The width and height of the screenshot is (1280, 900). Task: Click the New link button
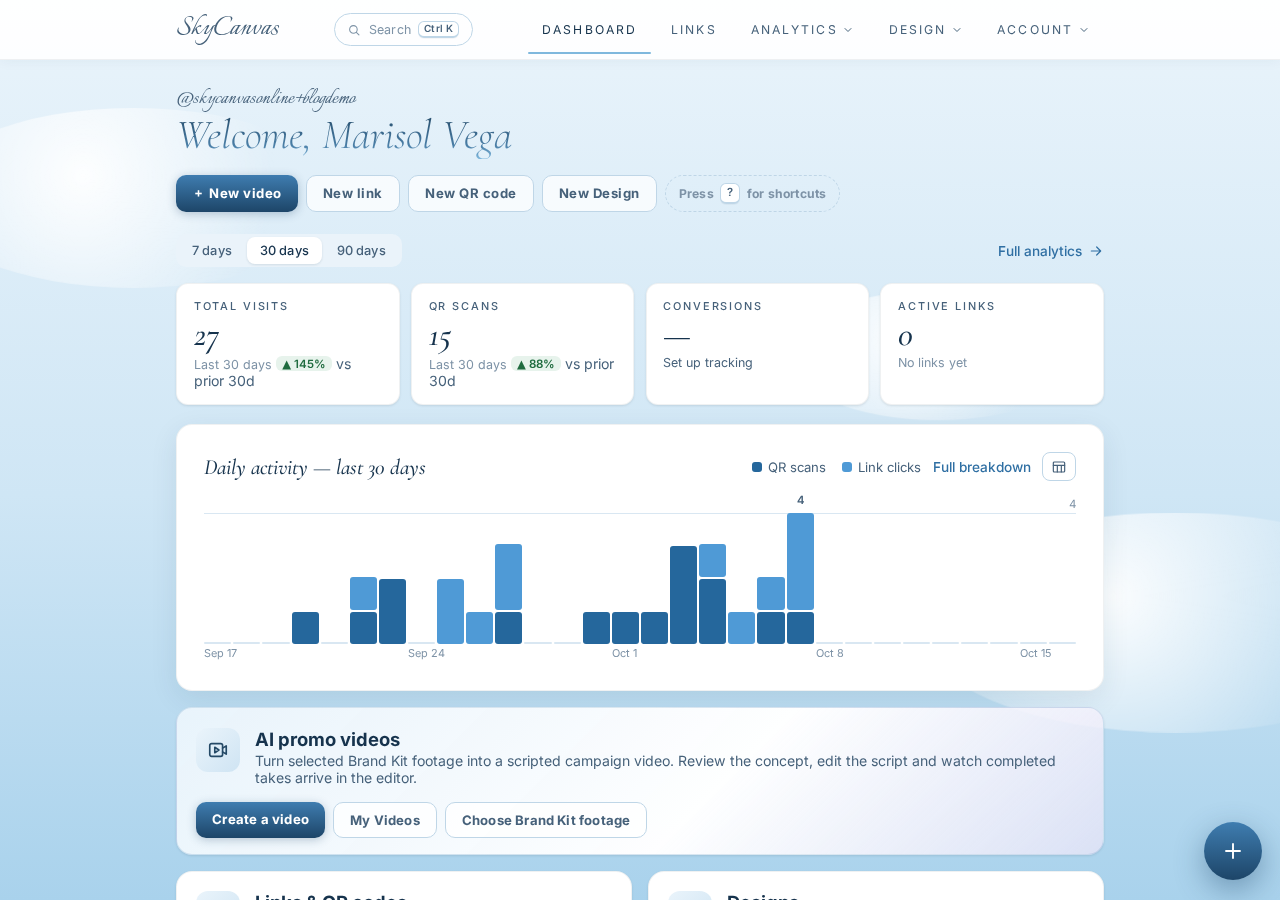pos(353,193)
